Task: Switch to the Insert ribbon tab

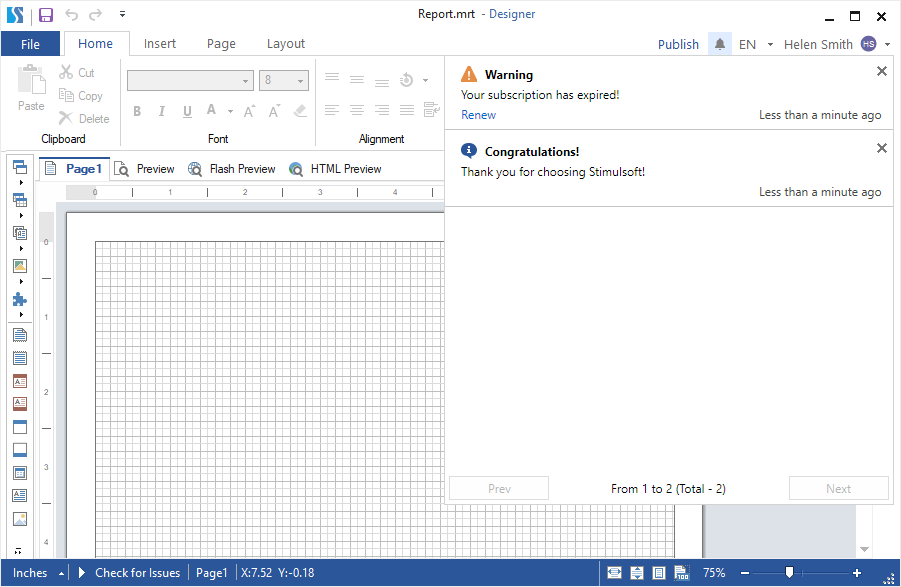Action: [x=160, y=44]
